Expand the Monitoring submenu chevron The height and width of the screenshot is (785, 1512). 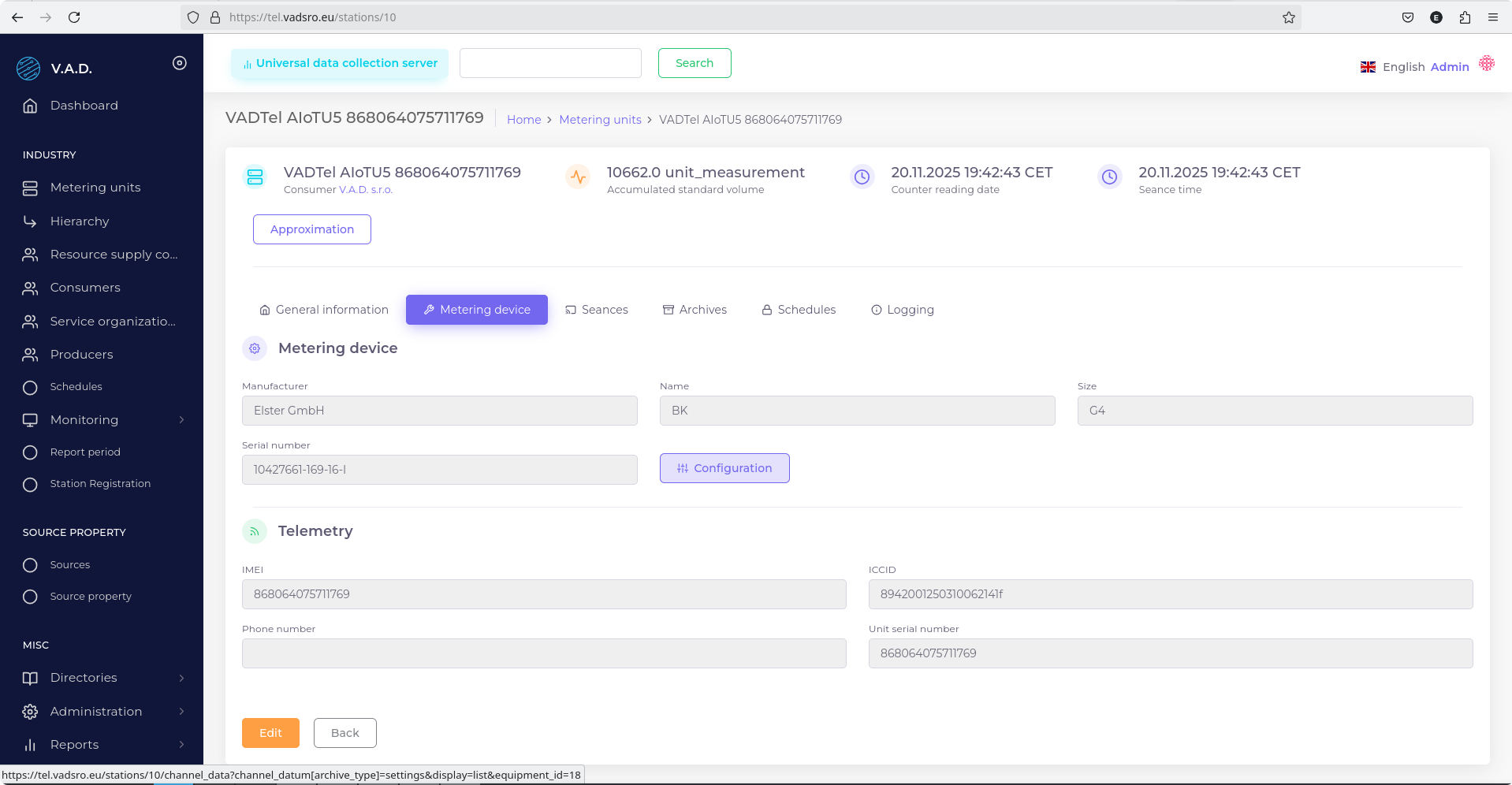tap(181, 420)
